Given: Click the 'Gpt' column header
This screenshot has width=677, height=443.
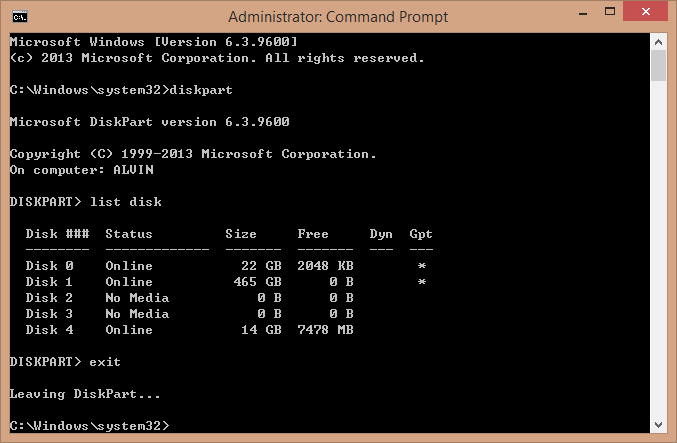Looking at the screenshot, I should [x=421, y=234].
